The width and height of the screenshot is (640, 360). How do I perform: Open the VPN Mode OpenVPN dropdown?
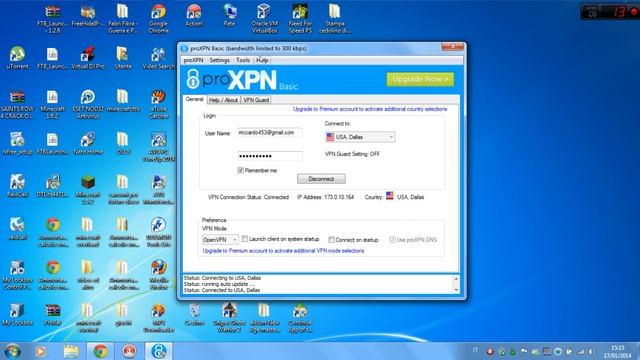(220, 240)
